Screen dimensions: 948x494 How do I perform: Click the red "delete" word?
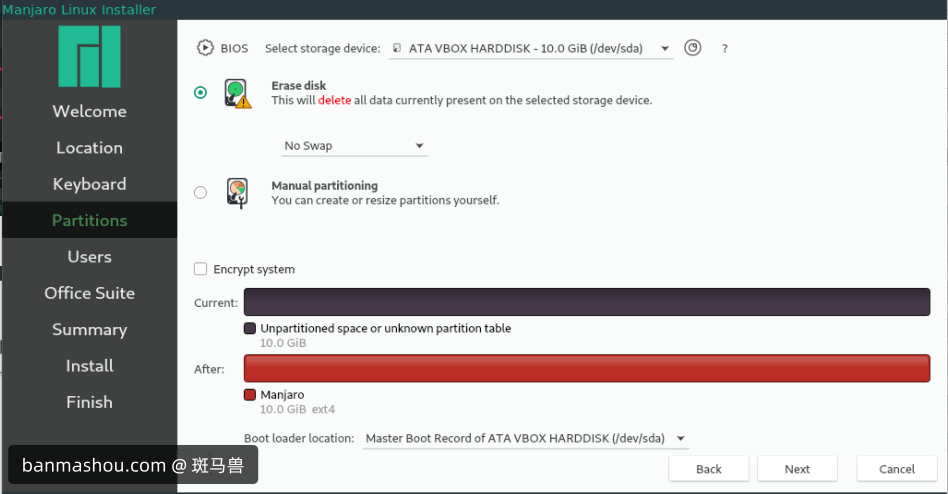point(335,100)
